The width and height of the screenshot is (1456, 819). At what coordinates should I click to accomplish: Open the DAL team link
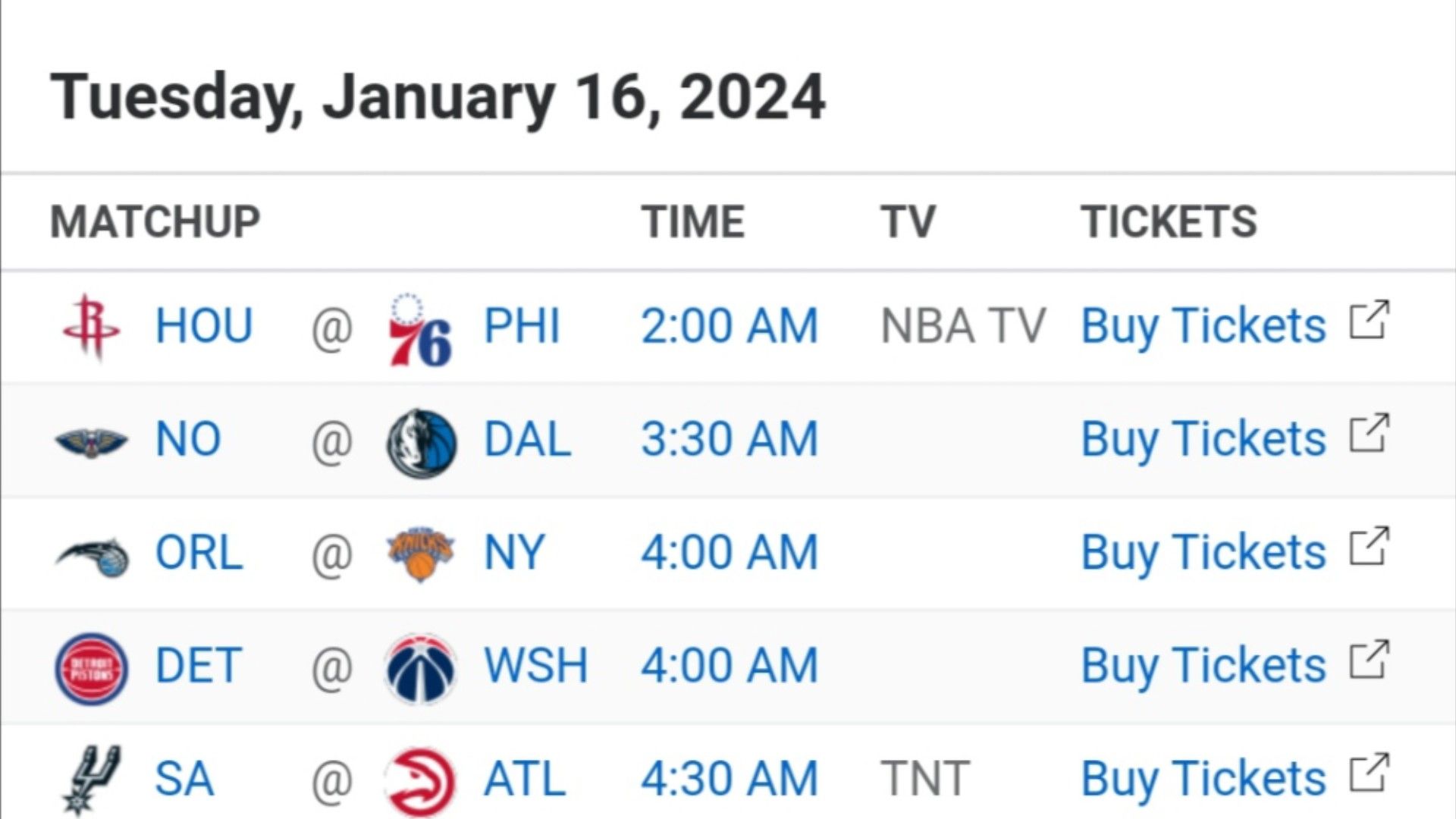pos(527,440)
